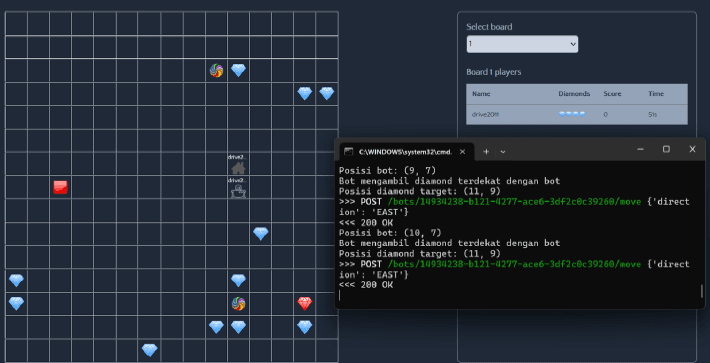Click the collected diamonds icons in drive2011 row
This screenshot has width=710, height=363.
pyautogui.click(x=572, y=115)
